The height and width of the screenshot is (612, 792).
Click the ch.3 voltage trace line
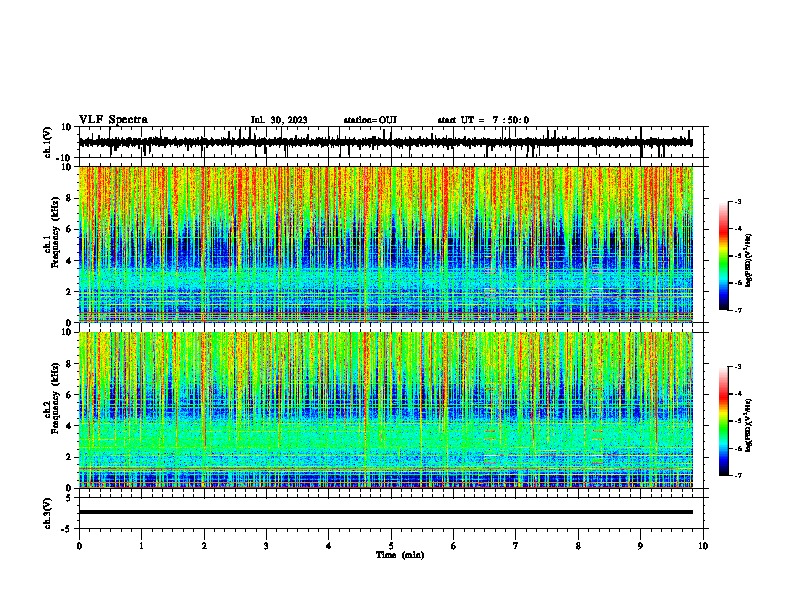click(385, 512)
